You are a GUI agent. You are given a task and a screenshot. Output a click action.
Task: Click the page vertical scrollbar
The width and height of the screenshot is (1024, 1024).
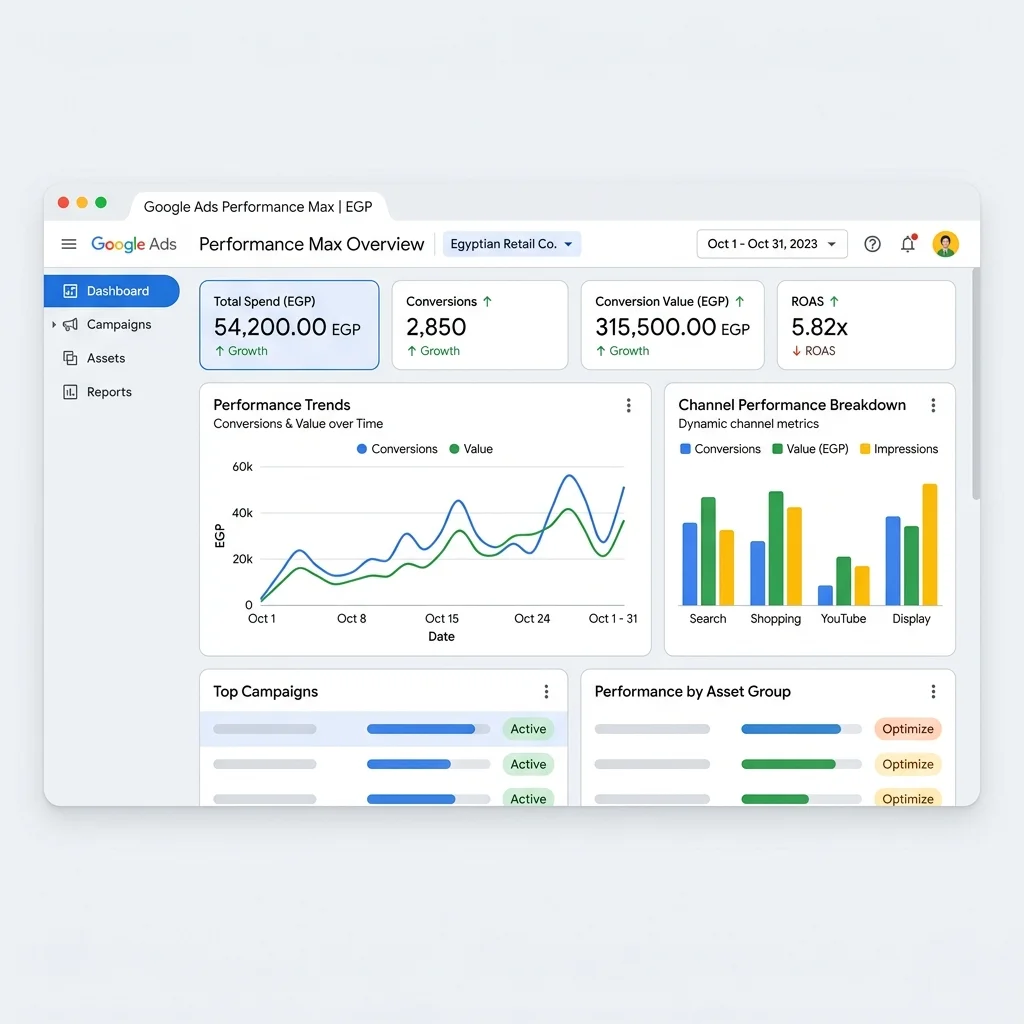976,384
